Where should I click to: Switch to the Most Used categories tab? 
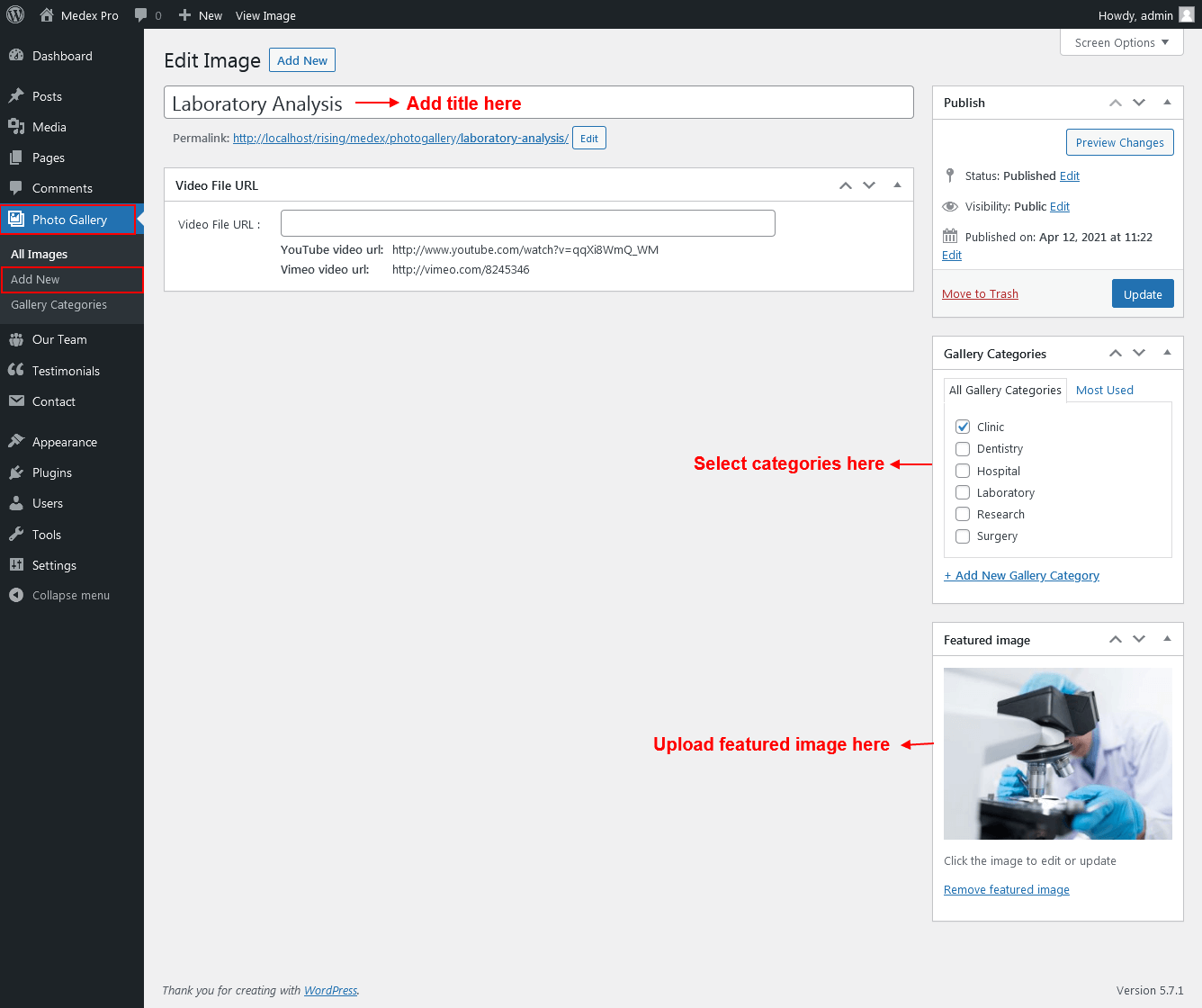click(1104, 390)
